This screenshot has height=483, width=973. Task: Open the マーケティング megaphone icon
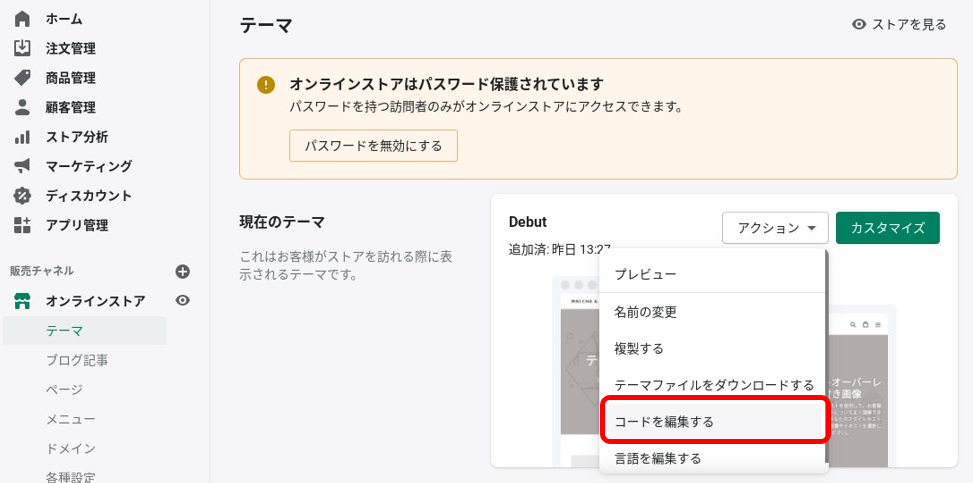pyautogui.click(x=22, y=166)
